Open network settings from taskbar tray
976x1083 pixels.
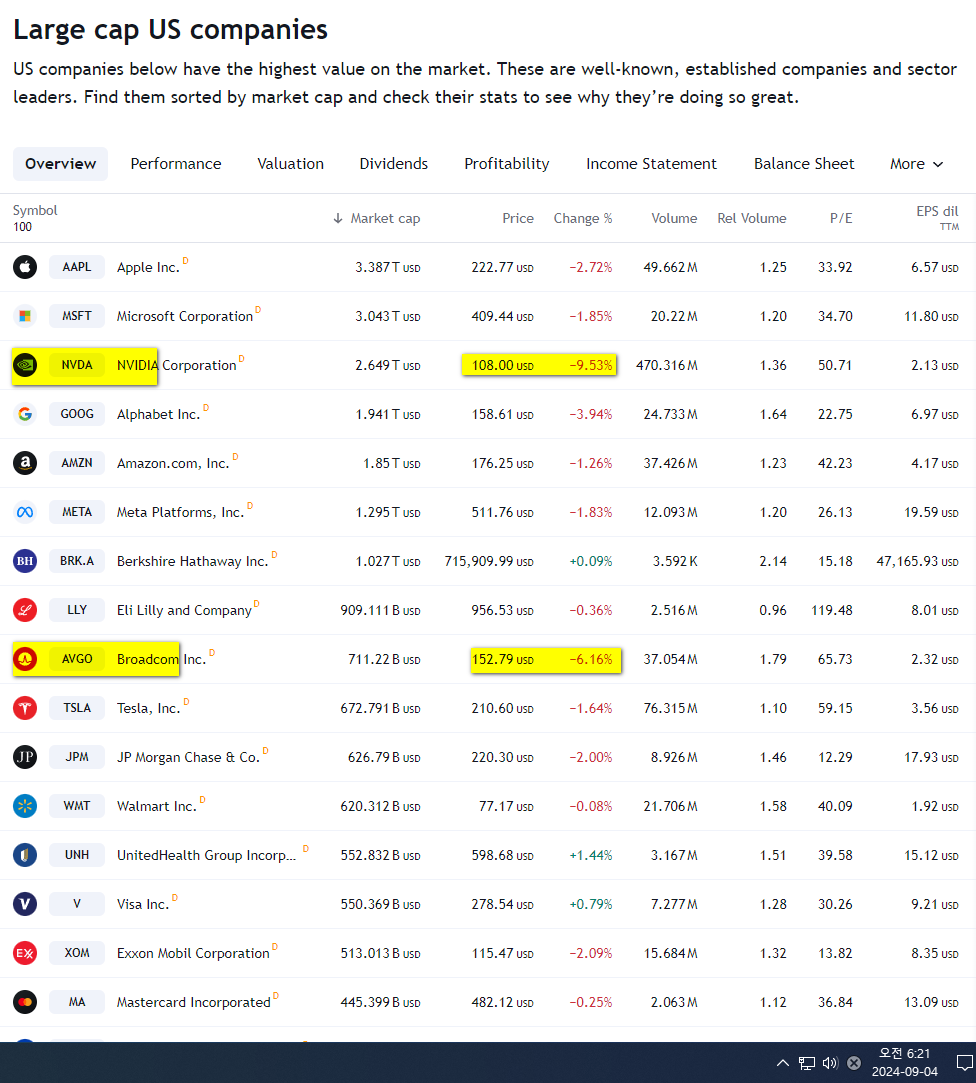[x=807, y=1063]
